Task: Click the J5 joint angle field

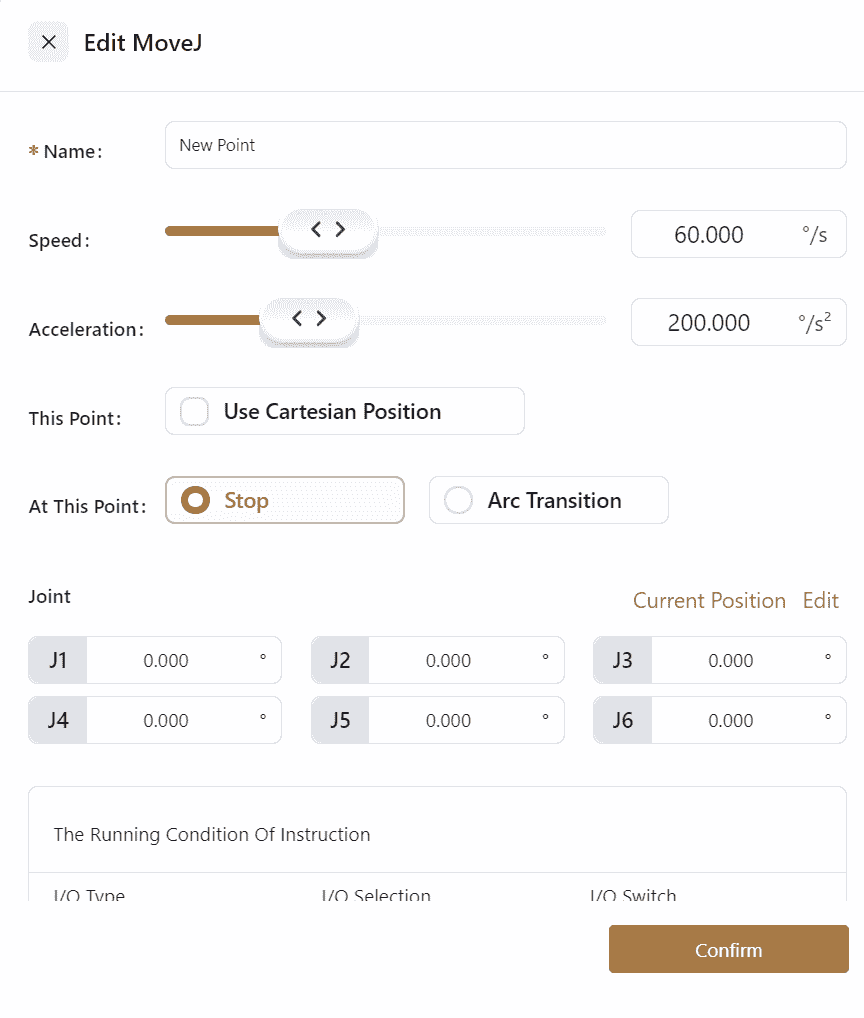Action: point(449,720)
